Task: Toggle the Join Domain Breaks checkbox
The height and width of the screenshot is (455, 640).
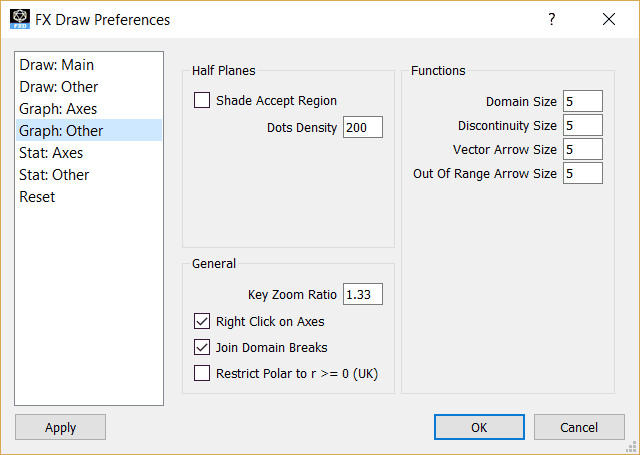Action: pyautogui.click(x=202, y=347)
